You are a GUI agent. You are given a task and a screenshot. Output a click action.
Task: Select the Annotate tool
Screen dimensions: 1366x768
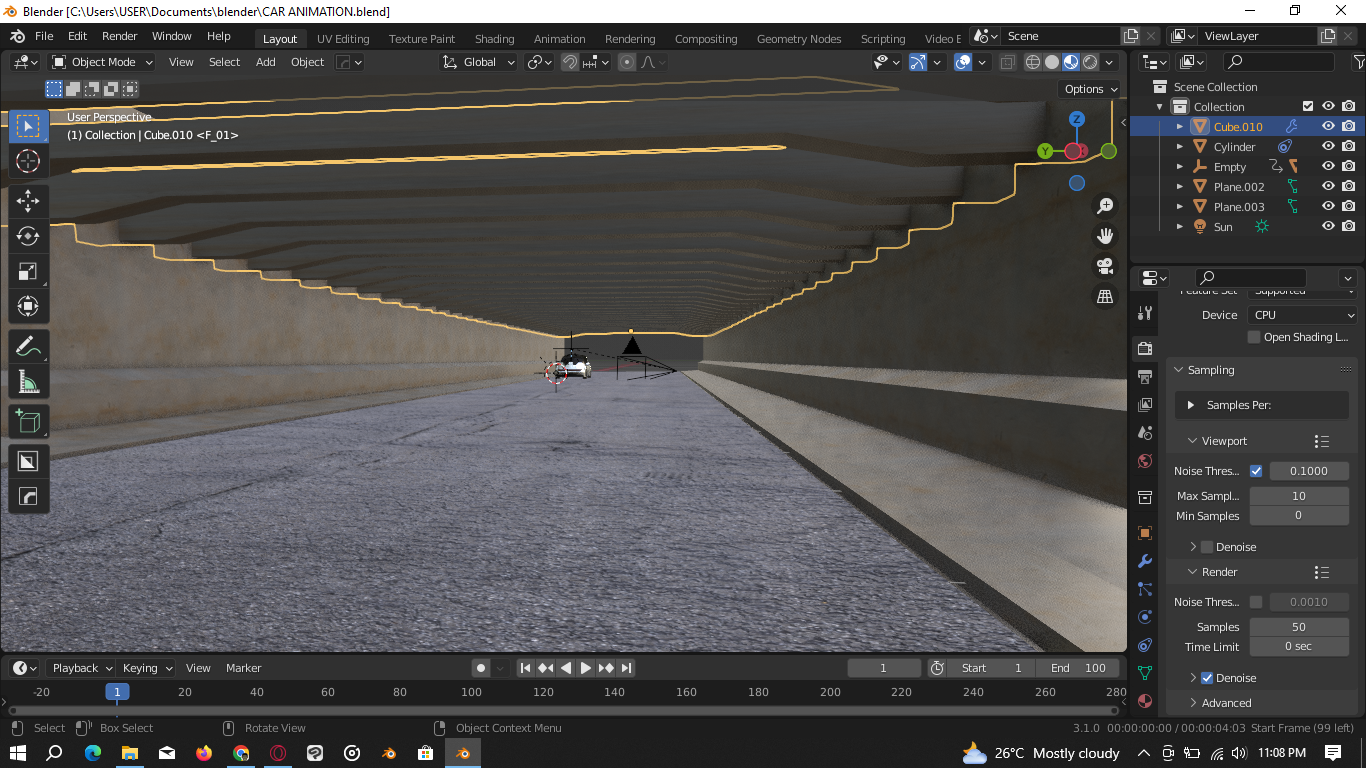pyautogui.click(x=28, y=347)
